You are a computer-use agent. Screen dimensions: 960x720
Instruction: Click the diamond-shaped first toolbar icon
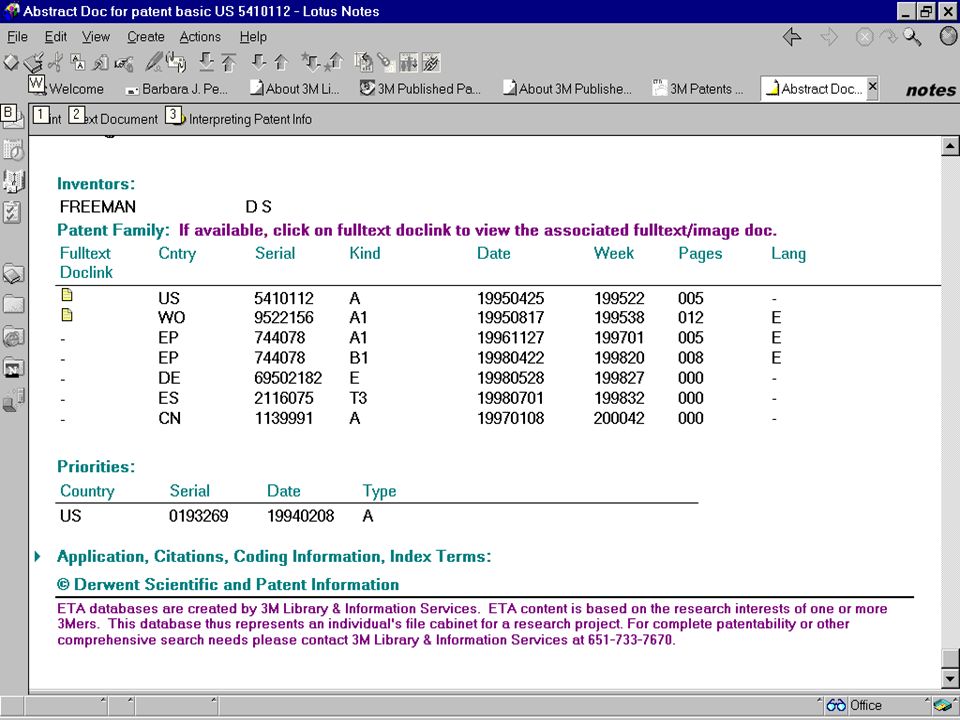pyautogui.click(x=11, y=62)
